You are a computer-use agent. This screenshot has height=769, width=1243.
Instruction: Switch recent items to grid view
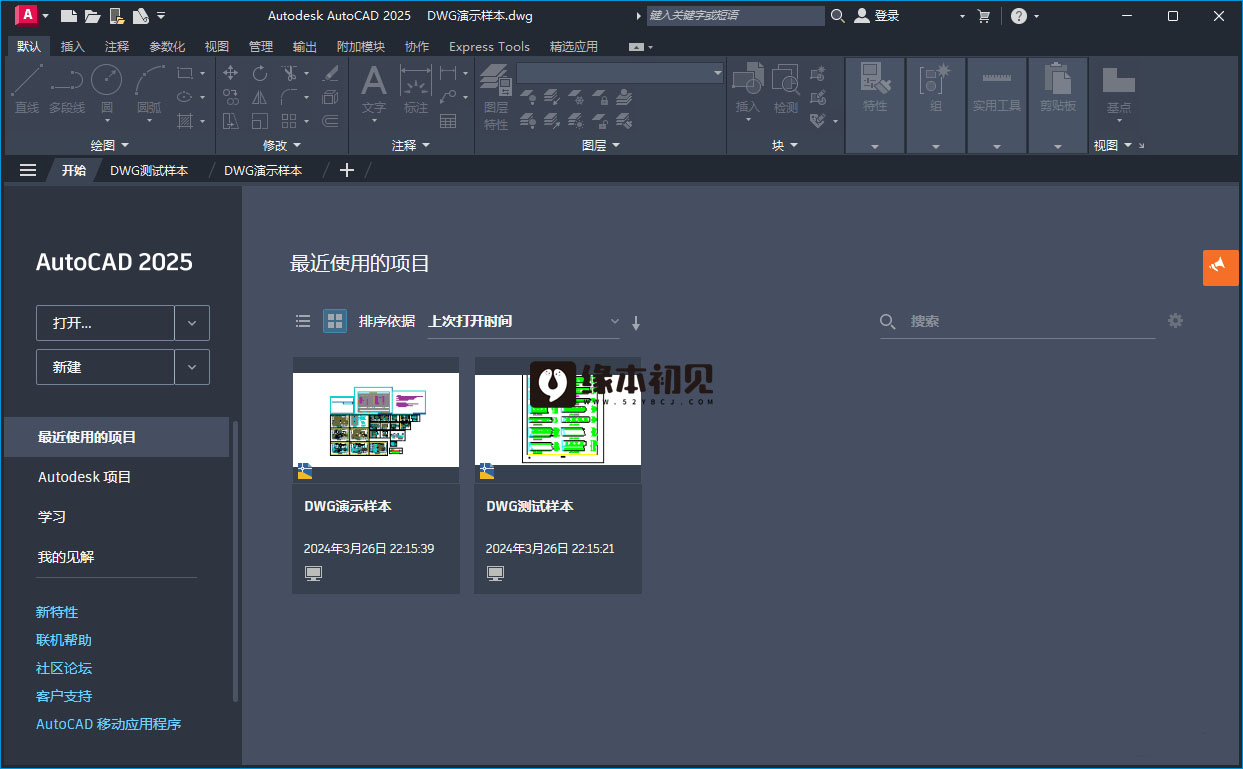tap(335, 321)
